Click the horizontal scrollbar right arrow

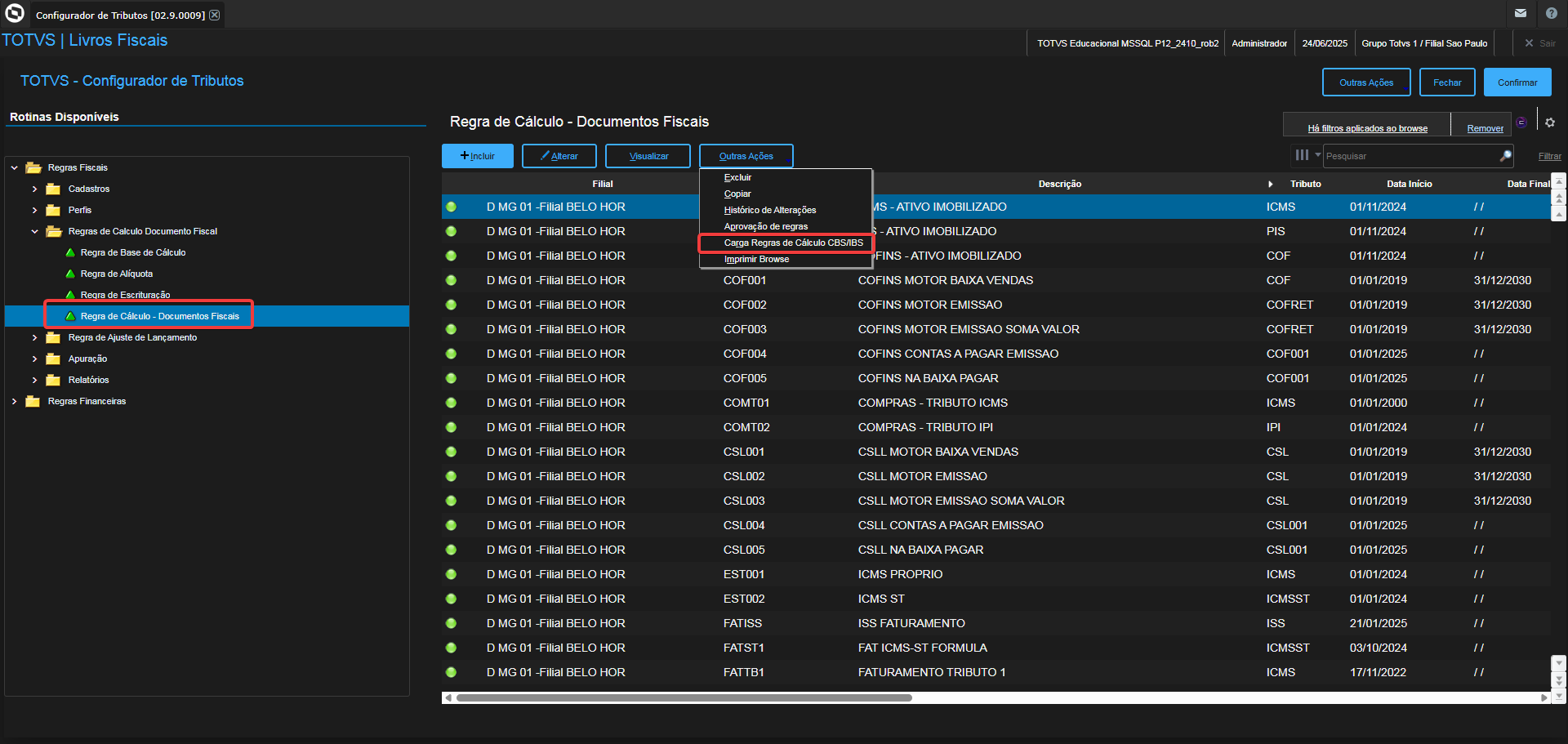click(x=1544, y=698)
